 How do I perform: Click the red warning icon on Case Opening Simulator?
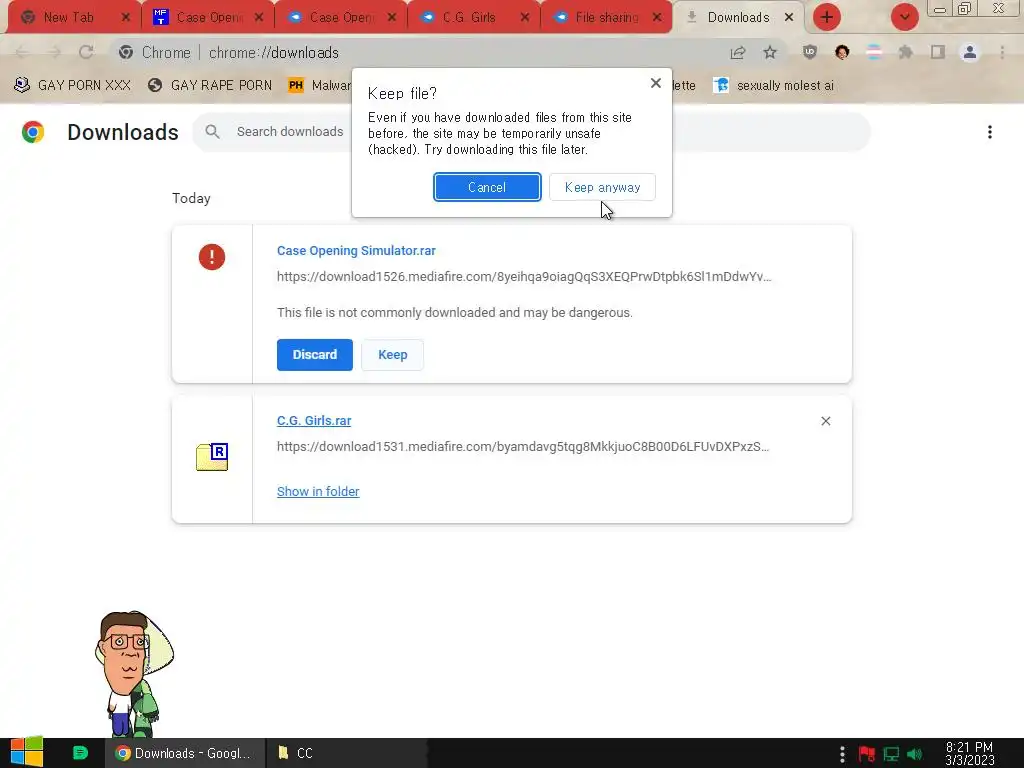coord(212,257)
